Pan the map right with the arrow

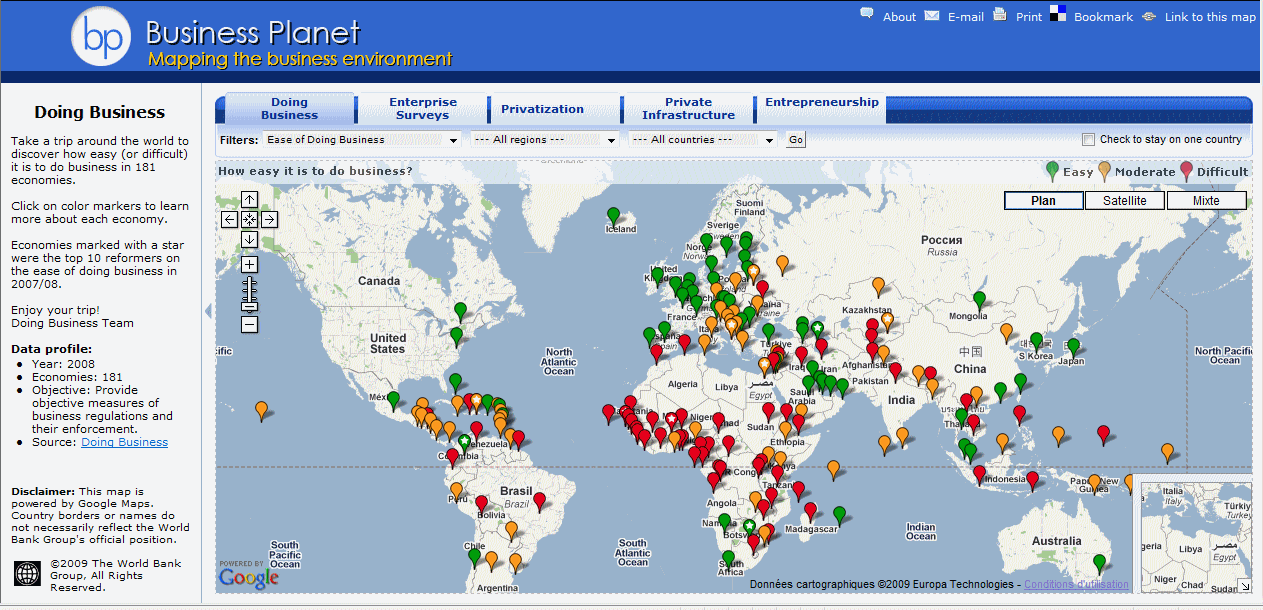[270, 219]
